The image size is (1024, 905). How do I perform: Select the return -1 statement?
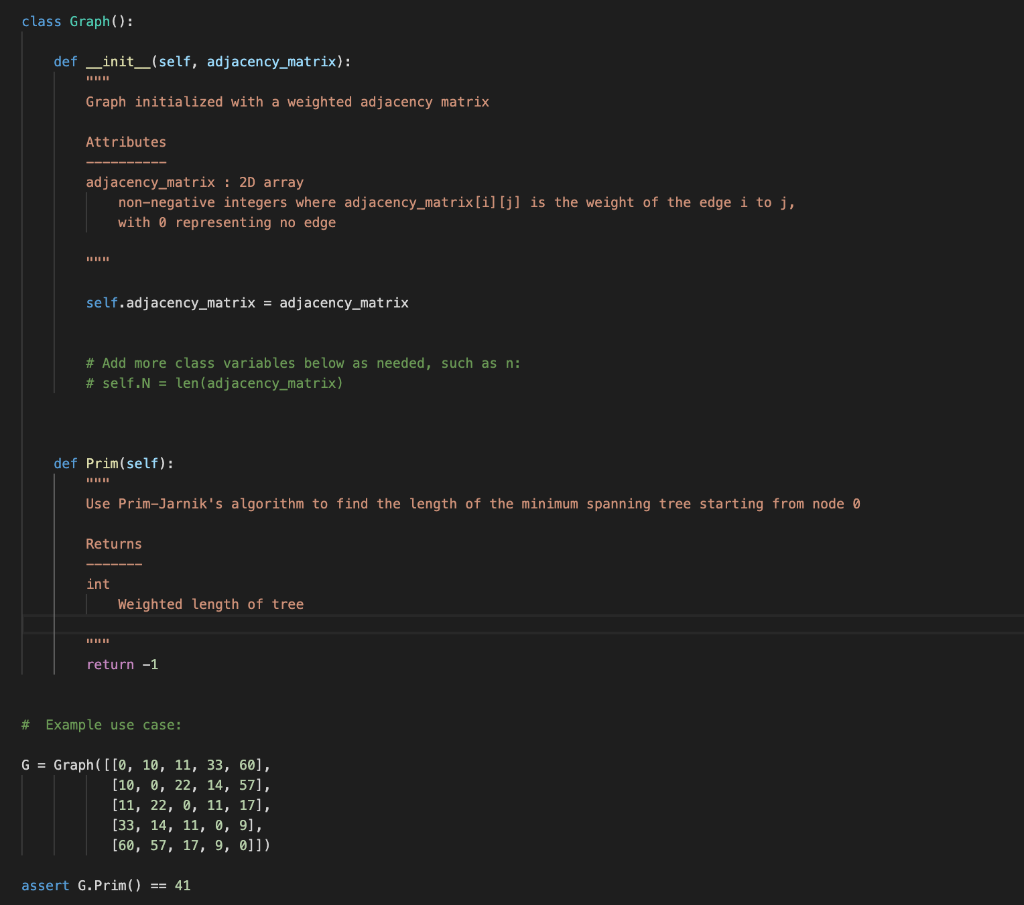tap(121, 664)
